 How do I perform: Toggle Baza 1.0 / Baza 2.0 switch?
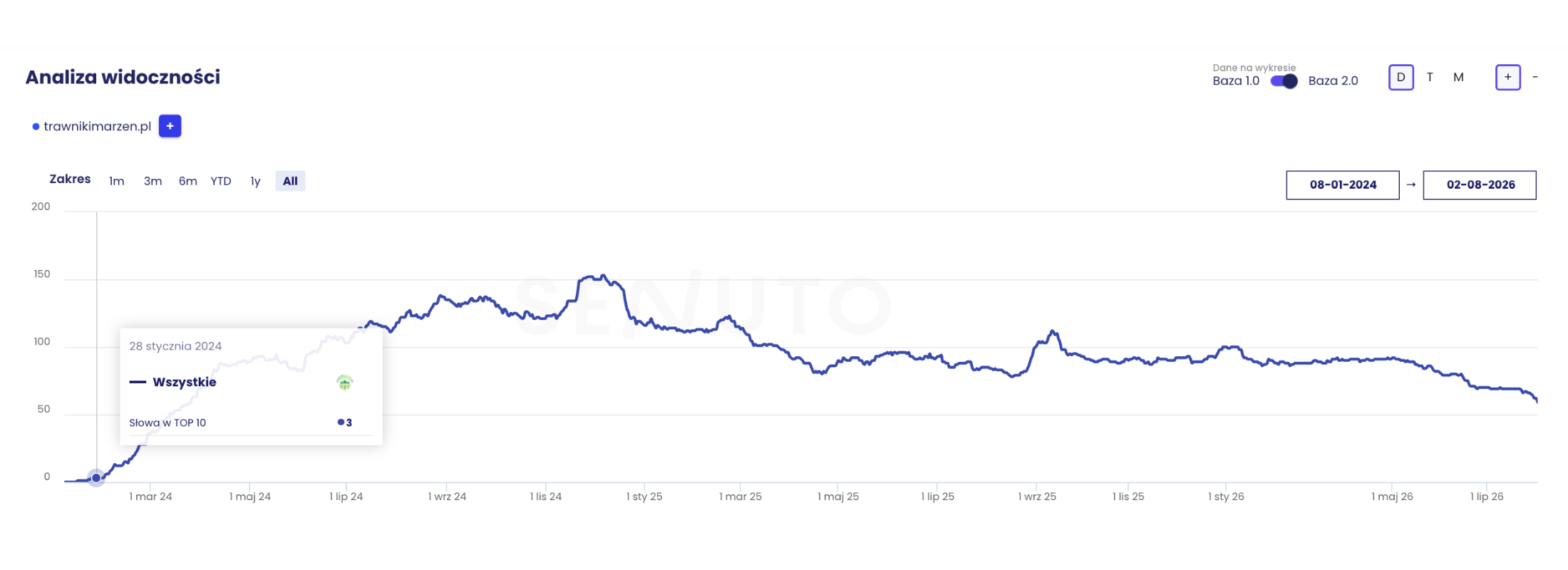[x=1284, y=81]
